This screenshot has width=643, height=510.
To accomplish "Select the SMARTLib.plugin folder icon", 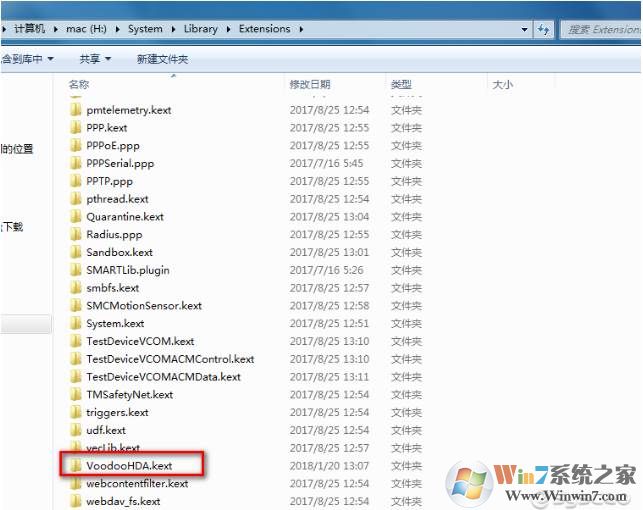I will pyautogui.click(x=76, y=270).
